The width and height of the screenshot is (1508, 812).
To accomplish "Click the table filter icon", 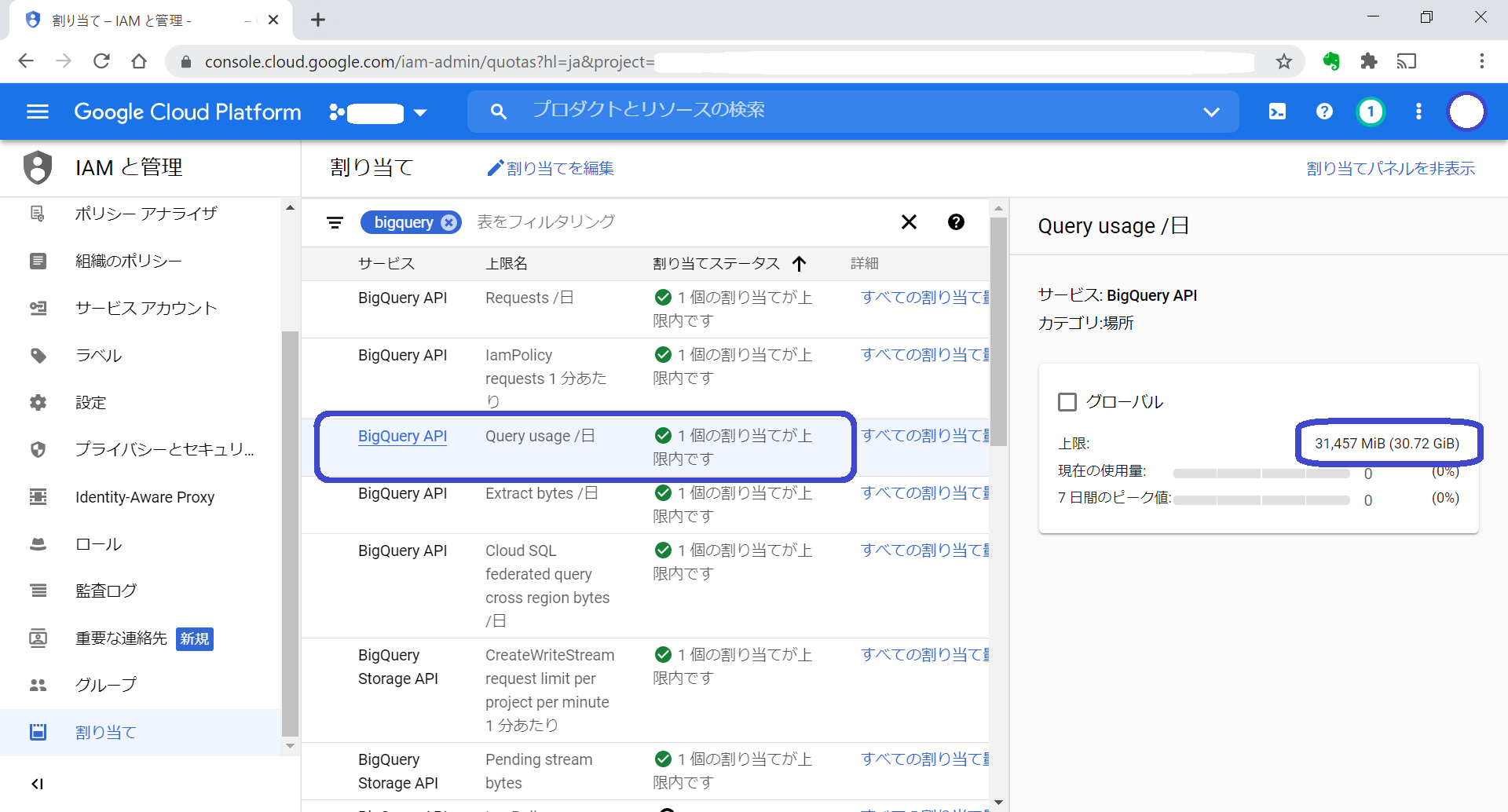I will click(335, 222).
